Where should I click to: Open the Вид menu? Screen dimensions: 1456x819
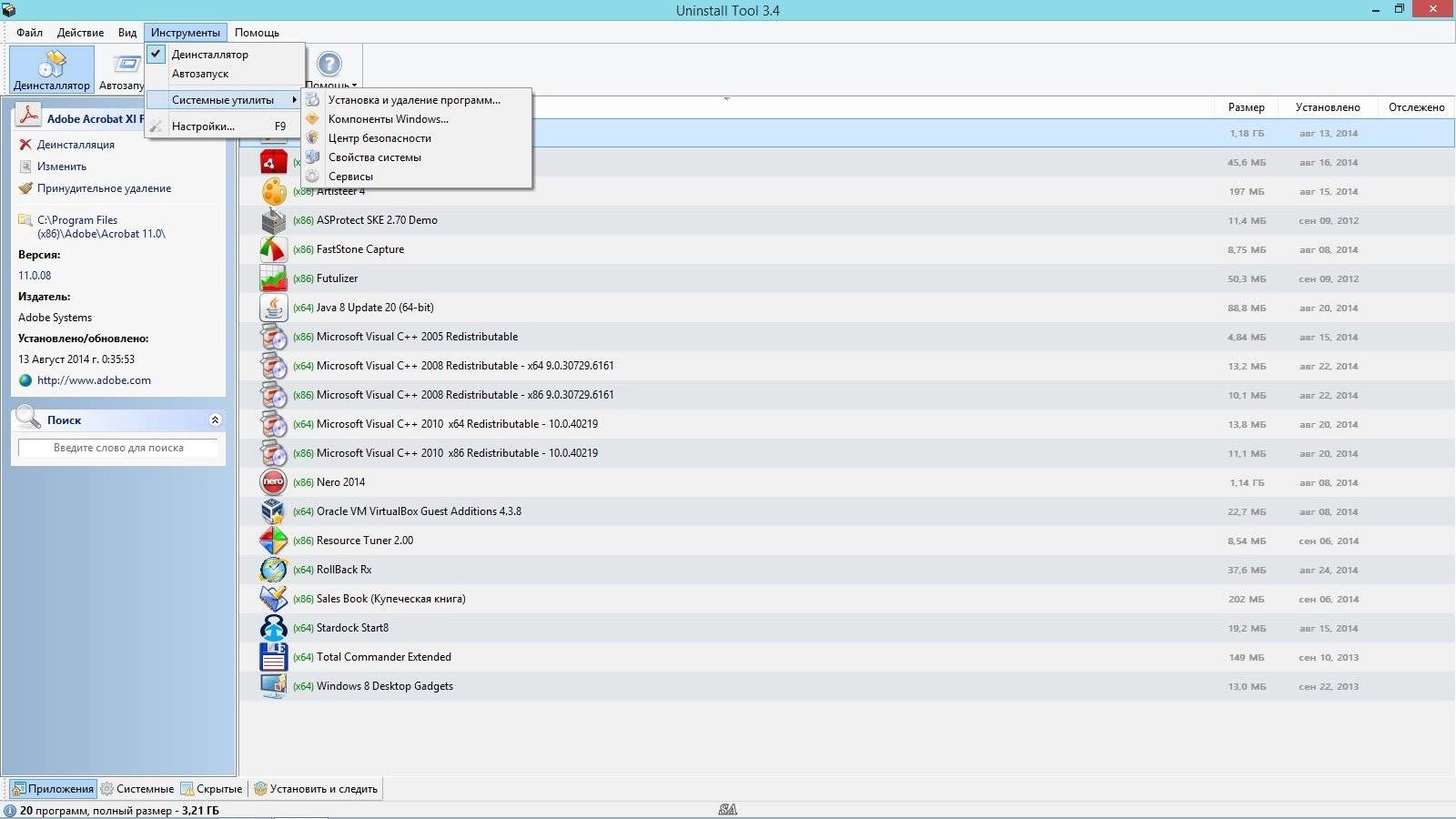tap(127, 33)
